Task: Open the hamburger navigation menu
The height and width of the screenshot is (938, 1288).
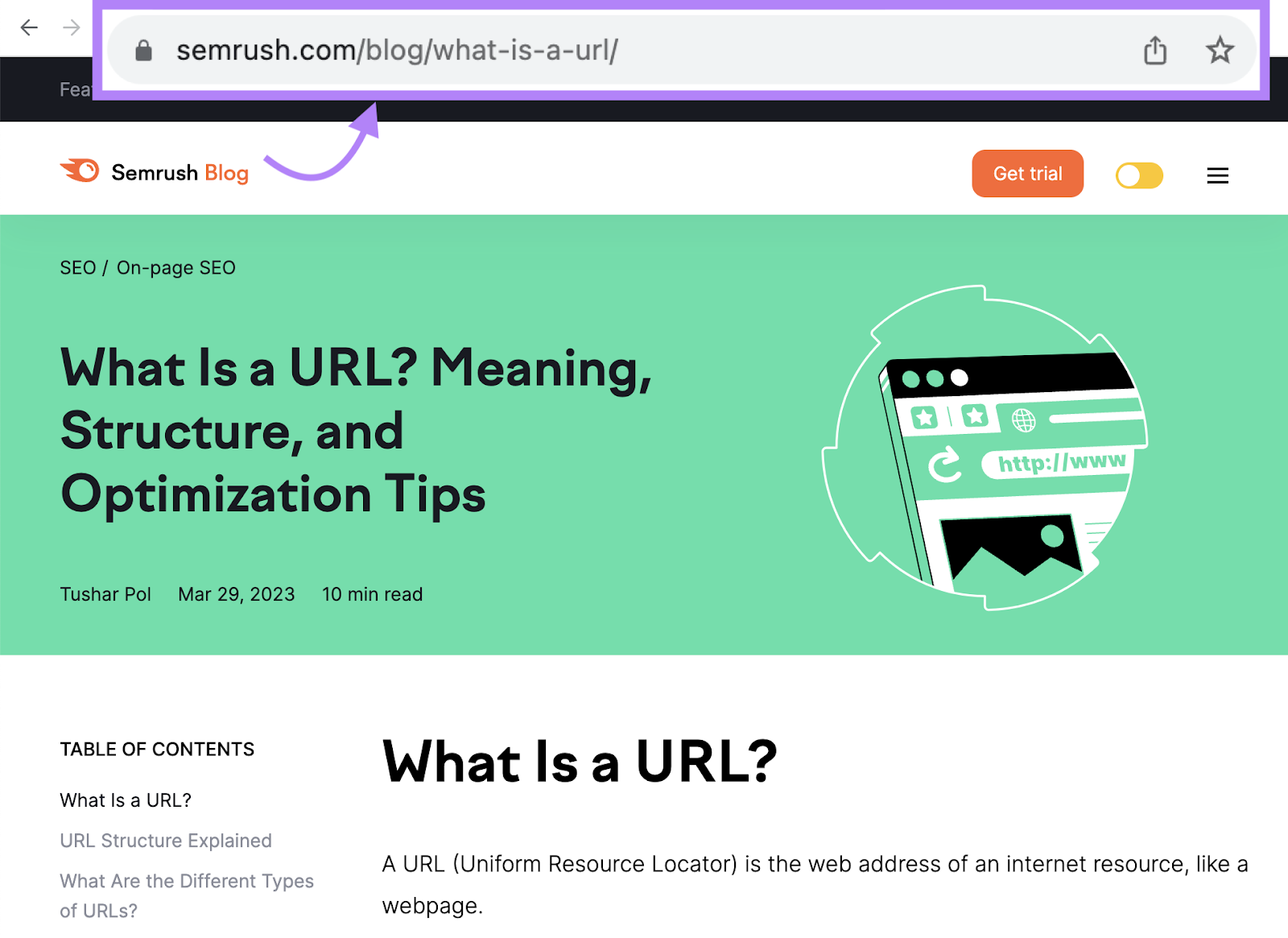Action: click(x=1217, y=175)
